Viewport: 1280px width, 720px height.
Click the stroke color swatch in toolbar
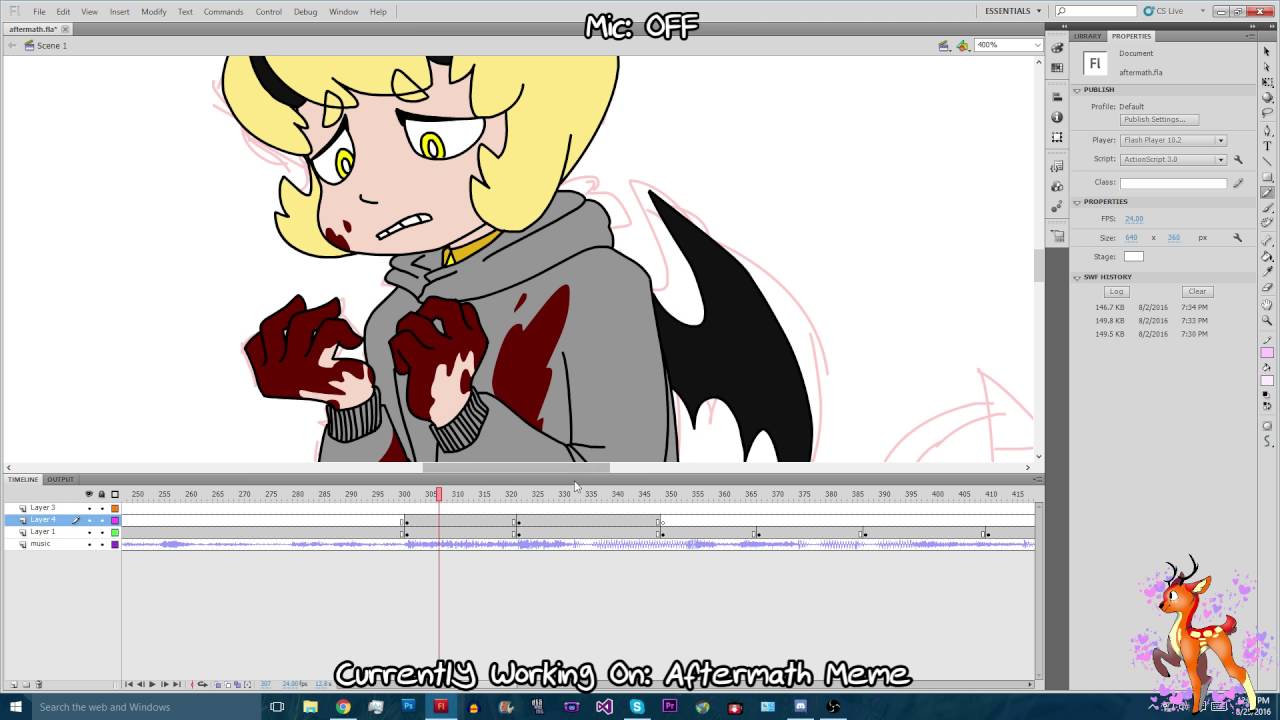[1267, 352]
